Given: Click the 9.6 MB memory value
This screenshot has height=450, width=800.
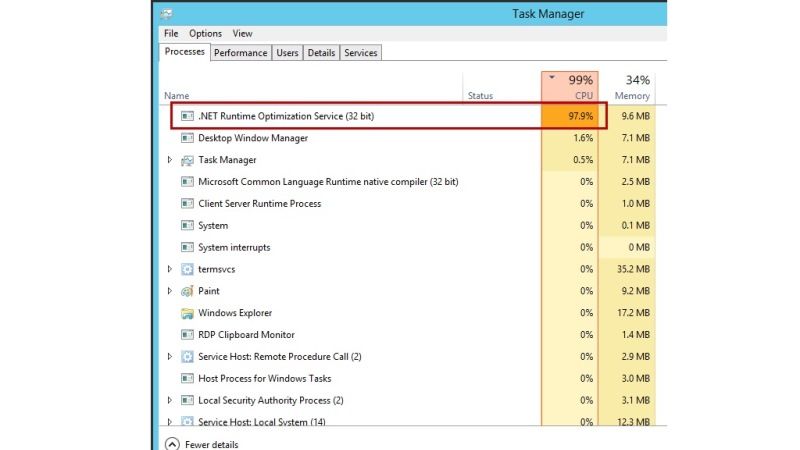Looking at the screenshot, I should tap(635, 116).
